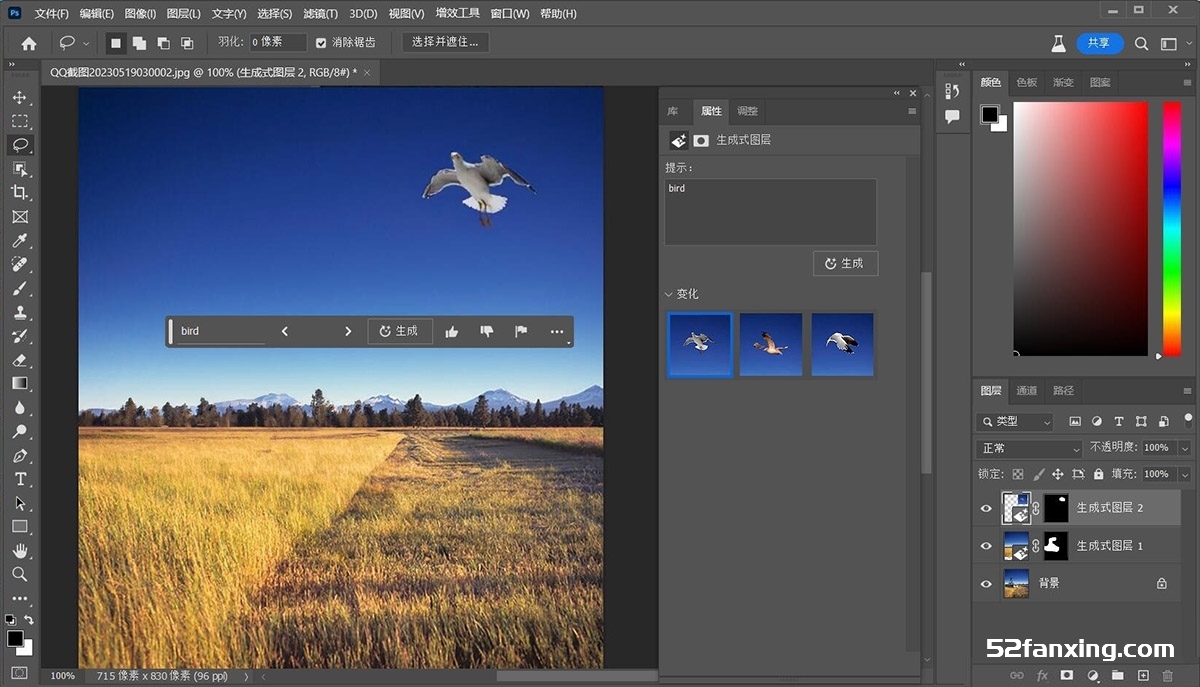Select the second bird variation thumbnail
This screenshot has height=687, width=1200.
pos(771,344)
